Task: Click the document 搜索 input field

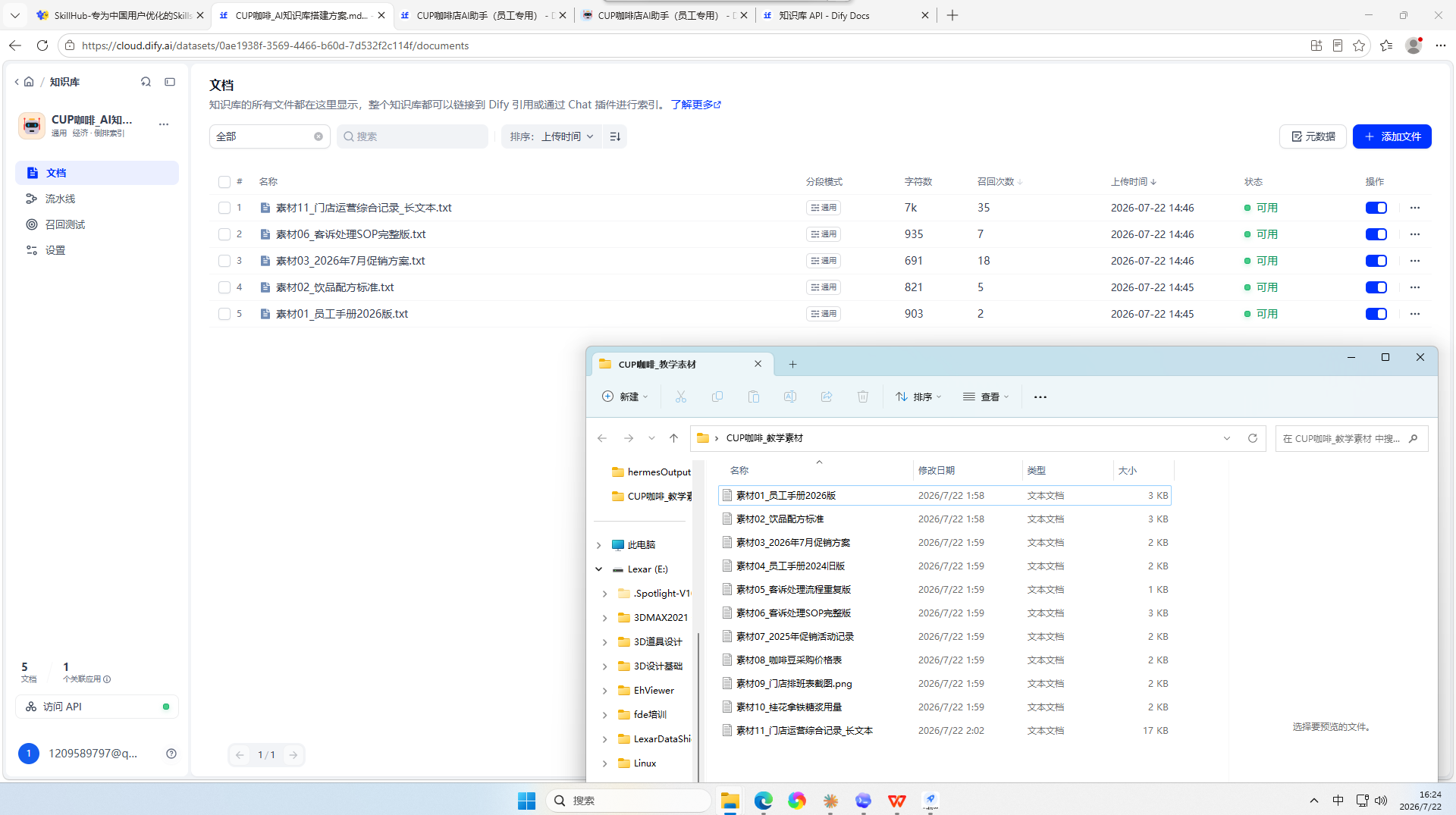Action: (413, 136)
